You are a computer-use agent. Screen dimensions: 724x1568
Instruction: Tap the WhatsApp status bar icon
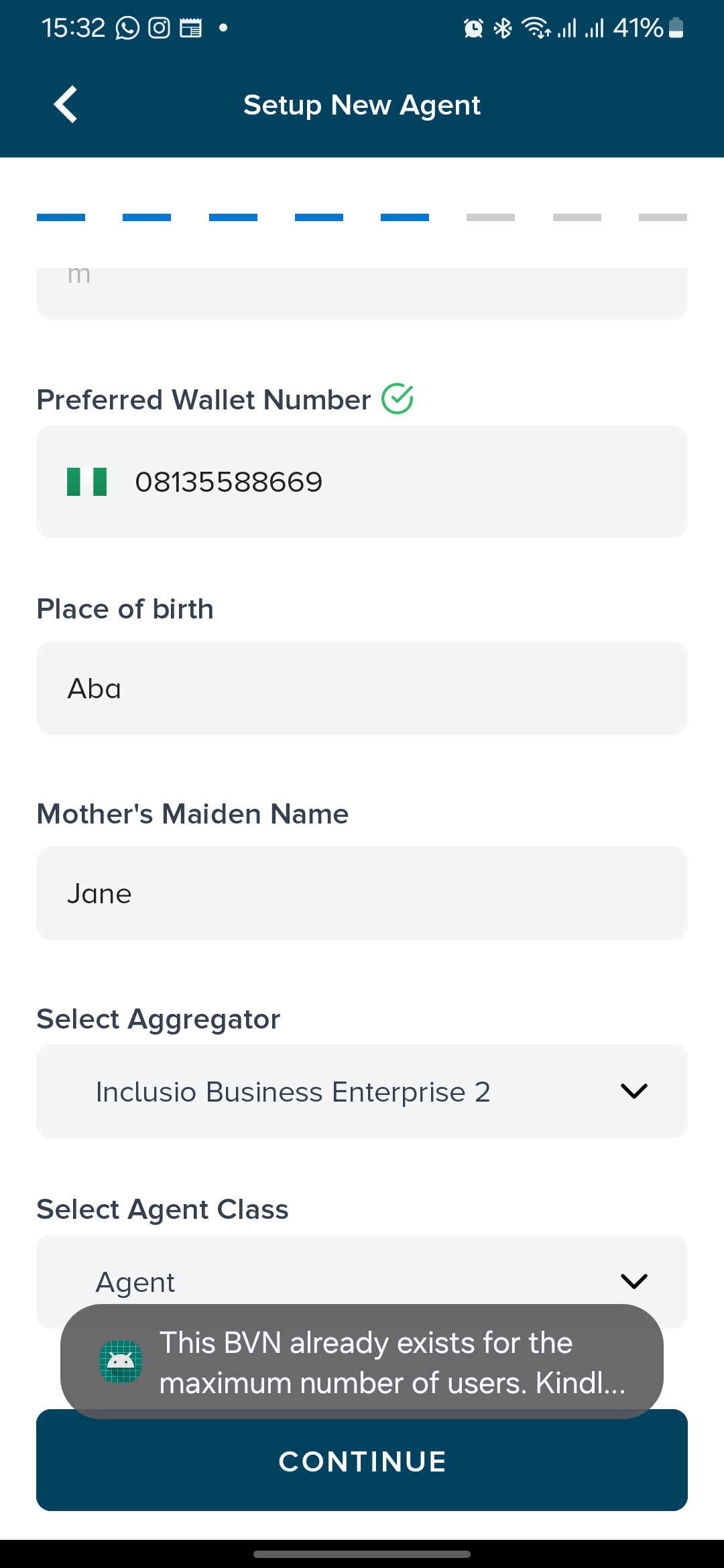[x=127, y=28]
